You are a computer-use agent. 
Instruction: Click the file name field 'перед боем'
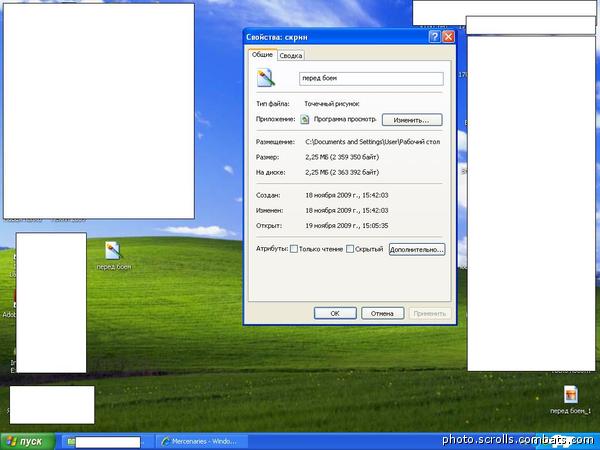click(x=371, y=78)
